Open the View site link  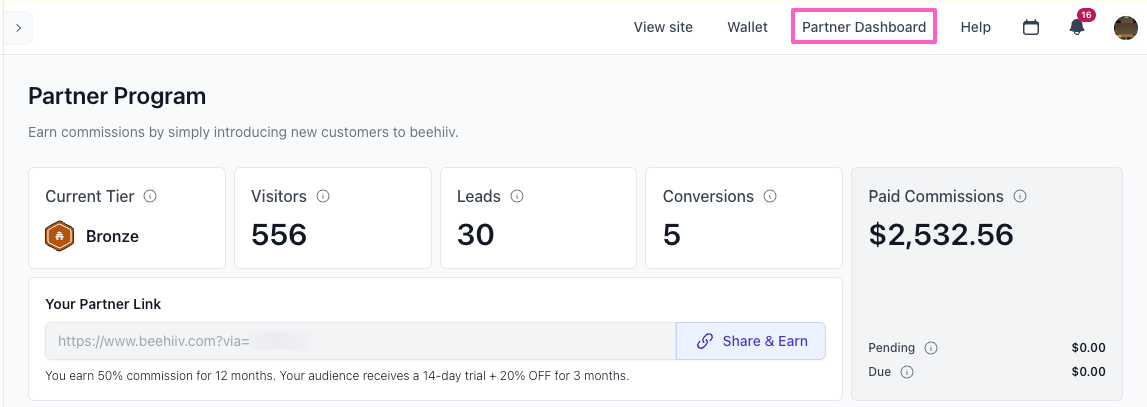pyautogui.click(x=663, y=27)
